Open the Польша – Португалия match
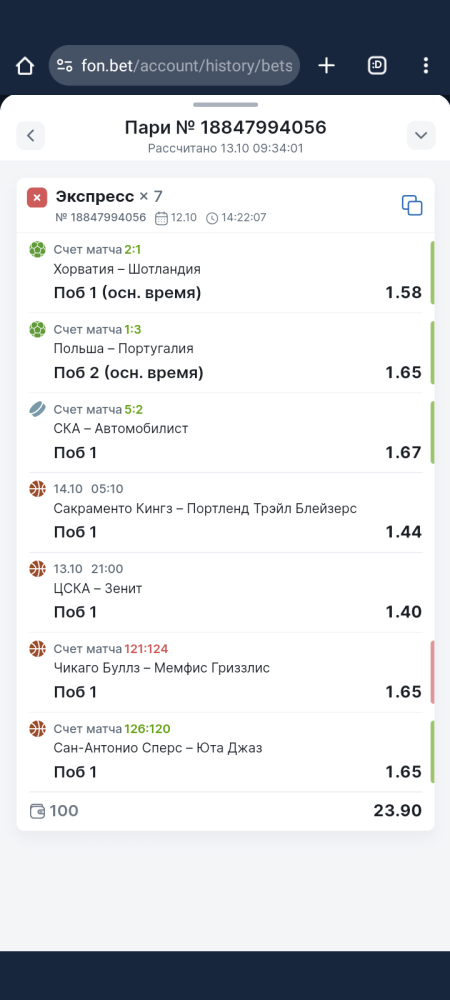The image size is (450, 1000). [124, 349]
